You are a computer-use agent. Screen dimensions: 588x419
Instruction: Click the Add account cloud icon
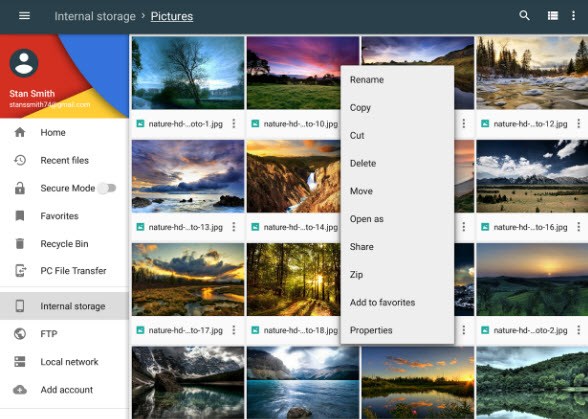click(20, 390)
